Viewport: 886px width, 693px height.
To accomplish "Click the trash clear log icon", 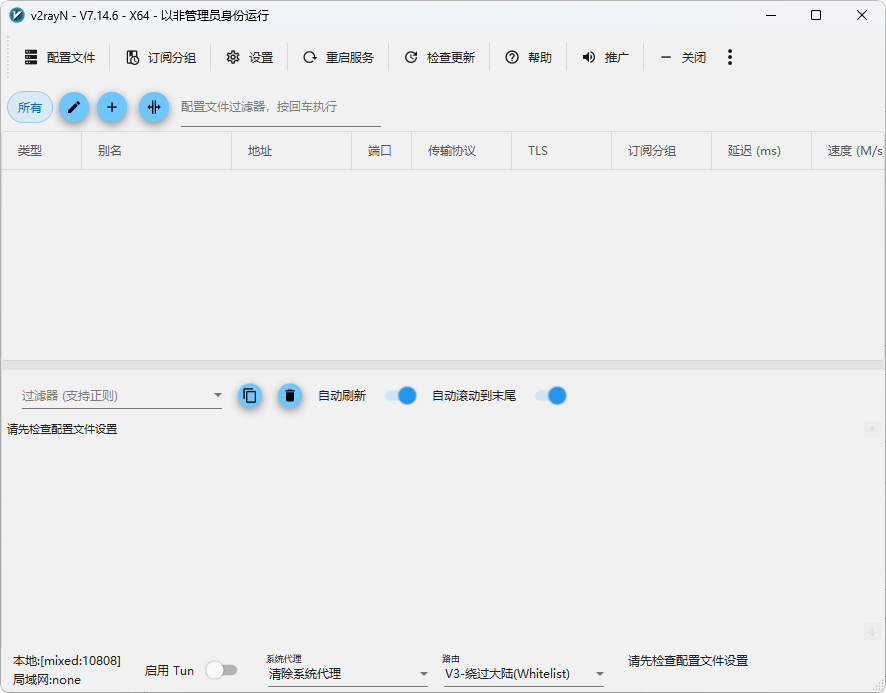I will [290, 396].
